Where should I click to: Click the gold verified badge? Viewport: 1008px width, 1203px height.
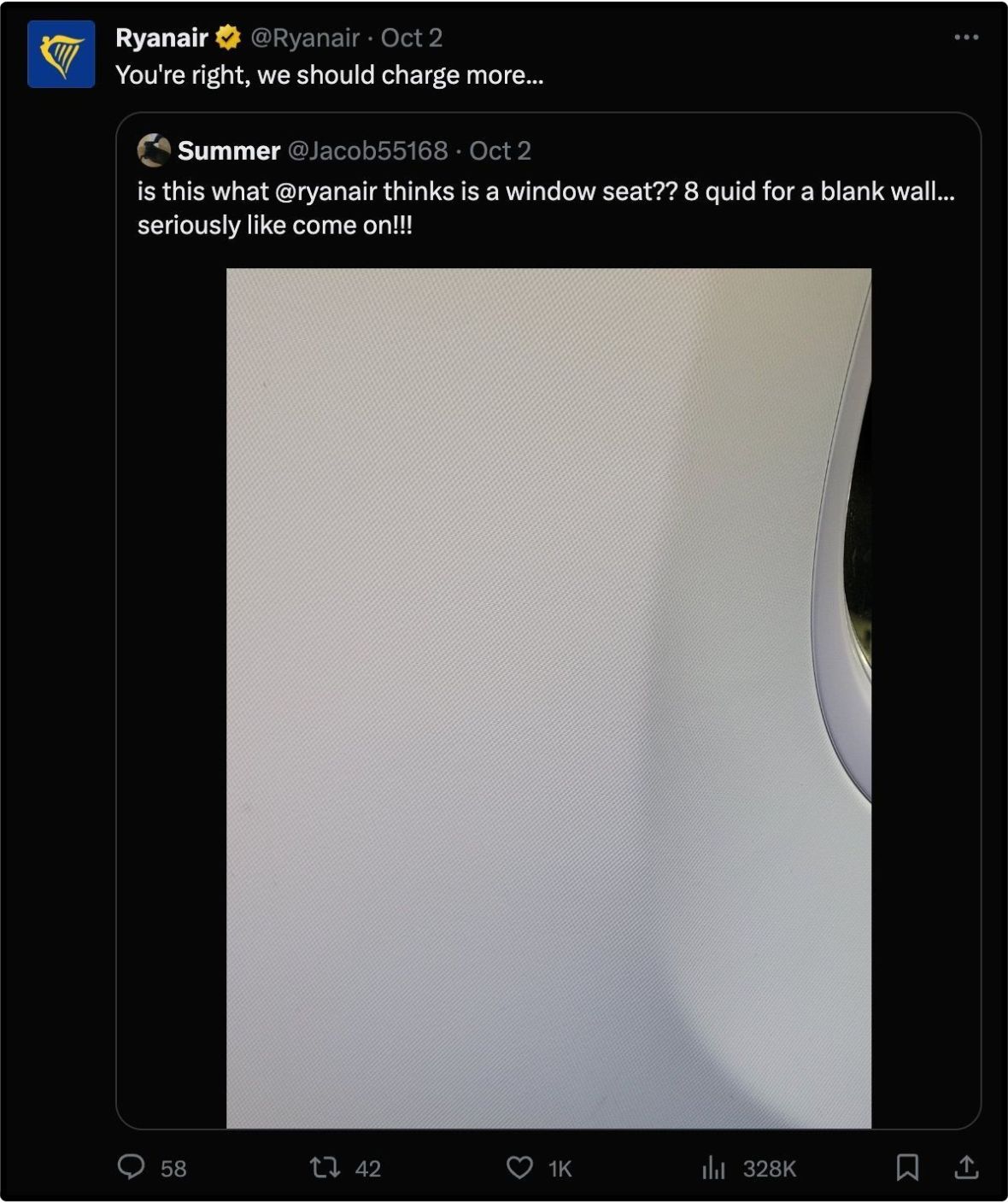228,38
